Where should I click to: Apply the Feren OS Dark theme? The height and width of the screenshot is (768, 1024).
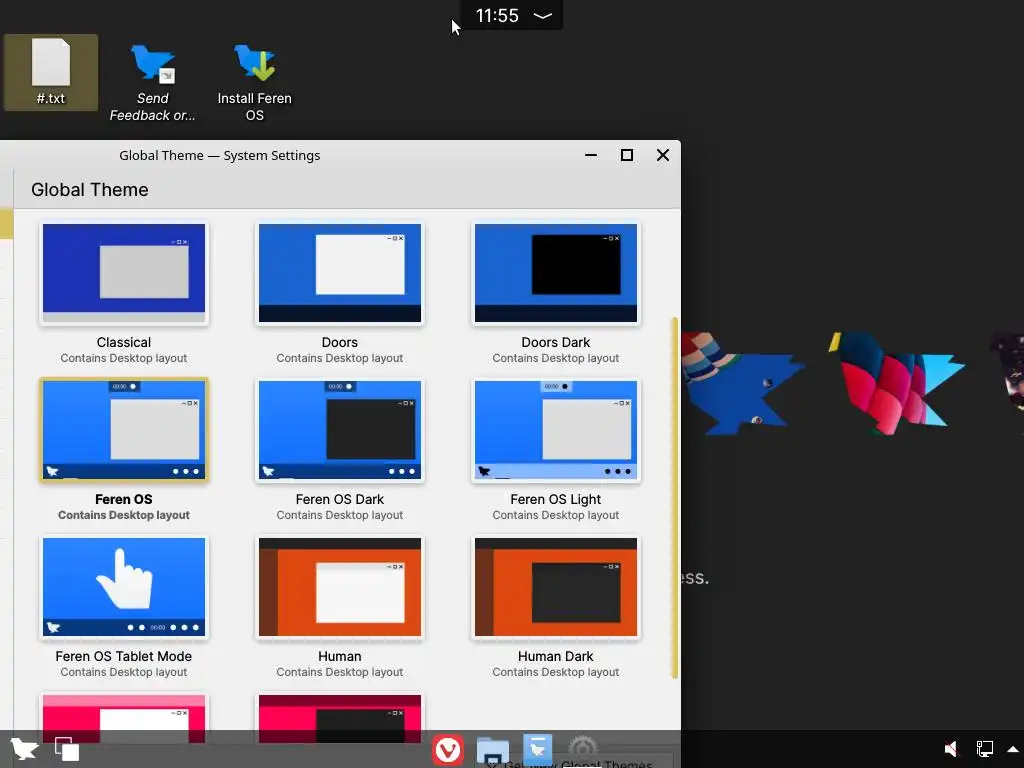click(x=340, y=430)
